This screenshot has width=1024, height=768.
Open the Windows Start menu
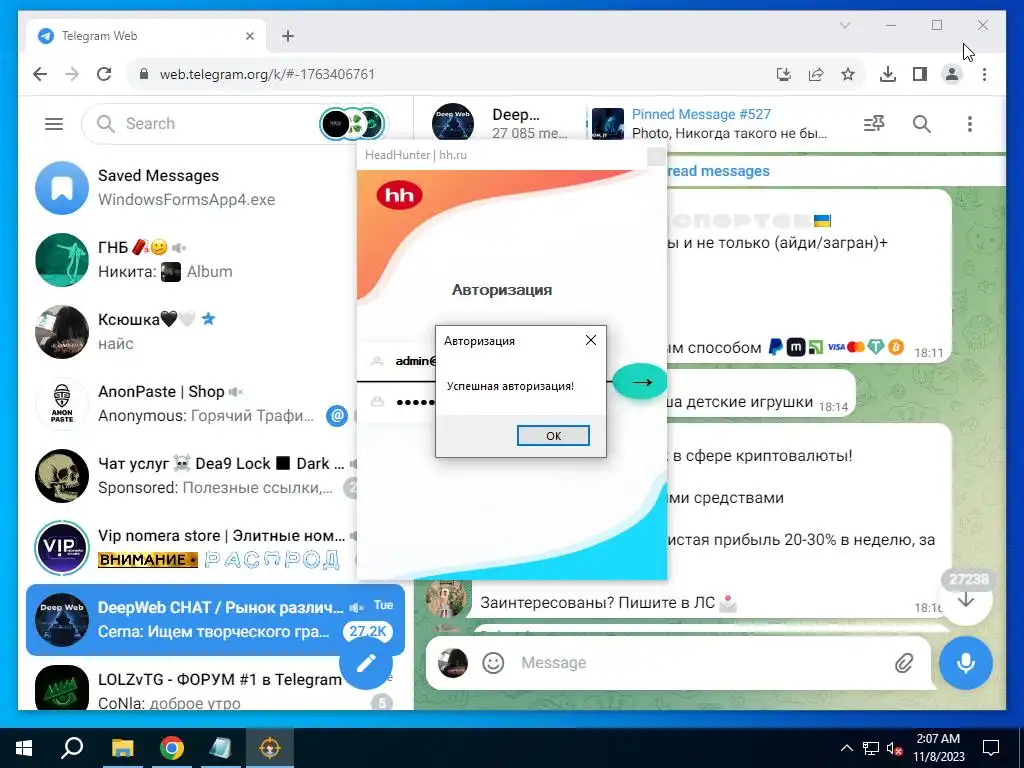[x=24, y=748]
